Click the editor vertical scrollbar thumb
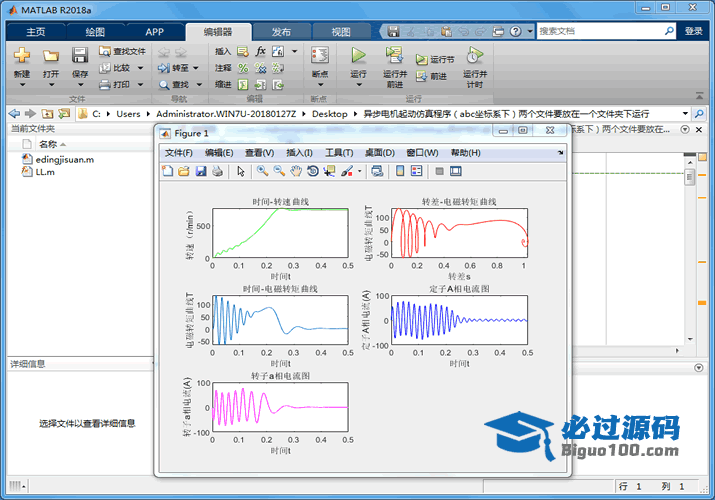This screenshot has width=715, height=500. 689,176
